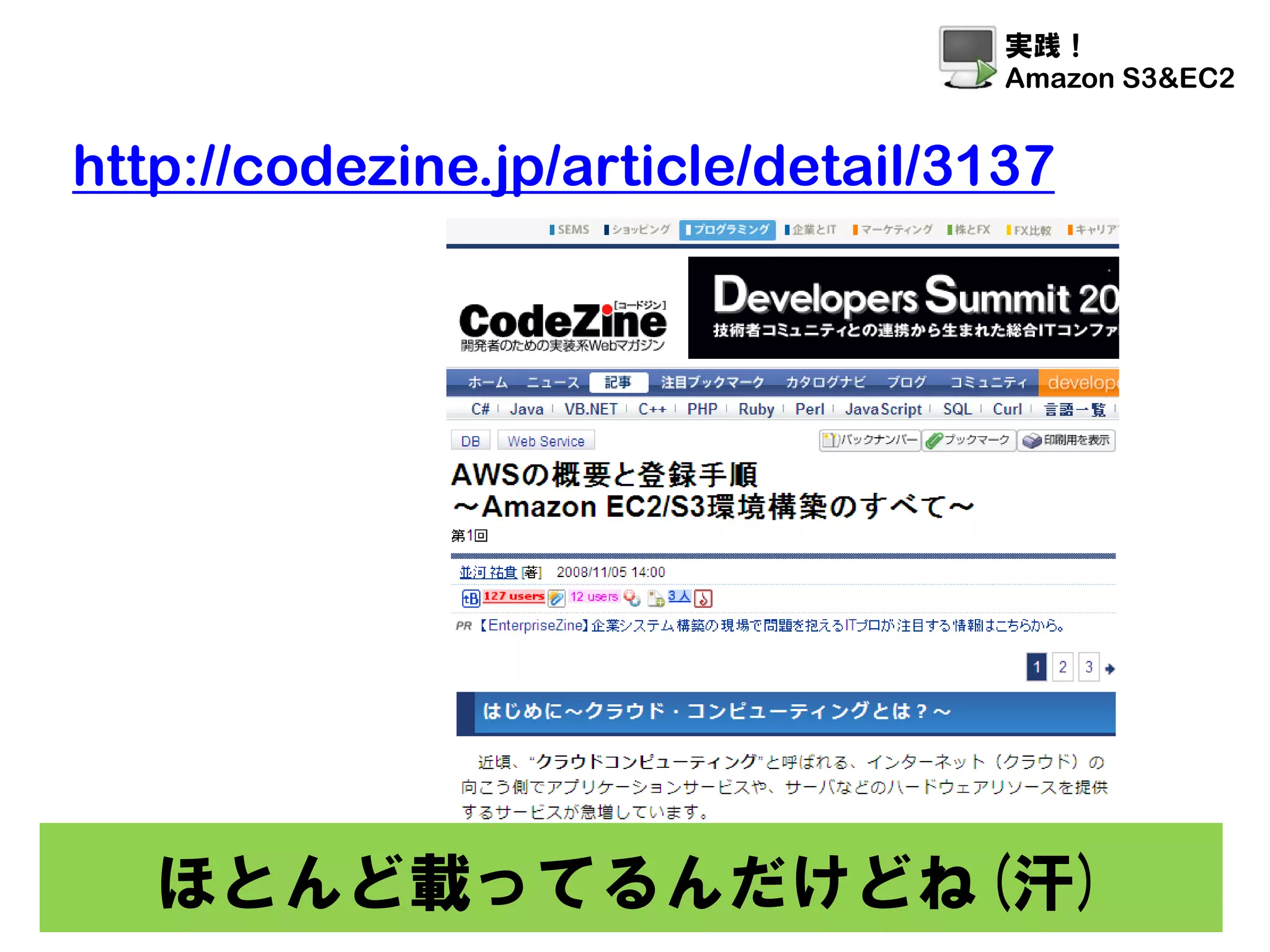Image resolution: width=1270 pixels, height=952 pixels.
Task: Open the コミュニティ navigation tab
Action: 988,382
